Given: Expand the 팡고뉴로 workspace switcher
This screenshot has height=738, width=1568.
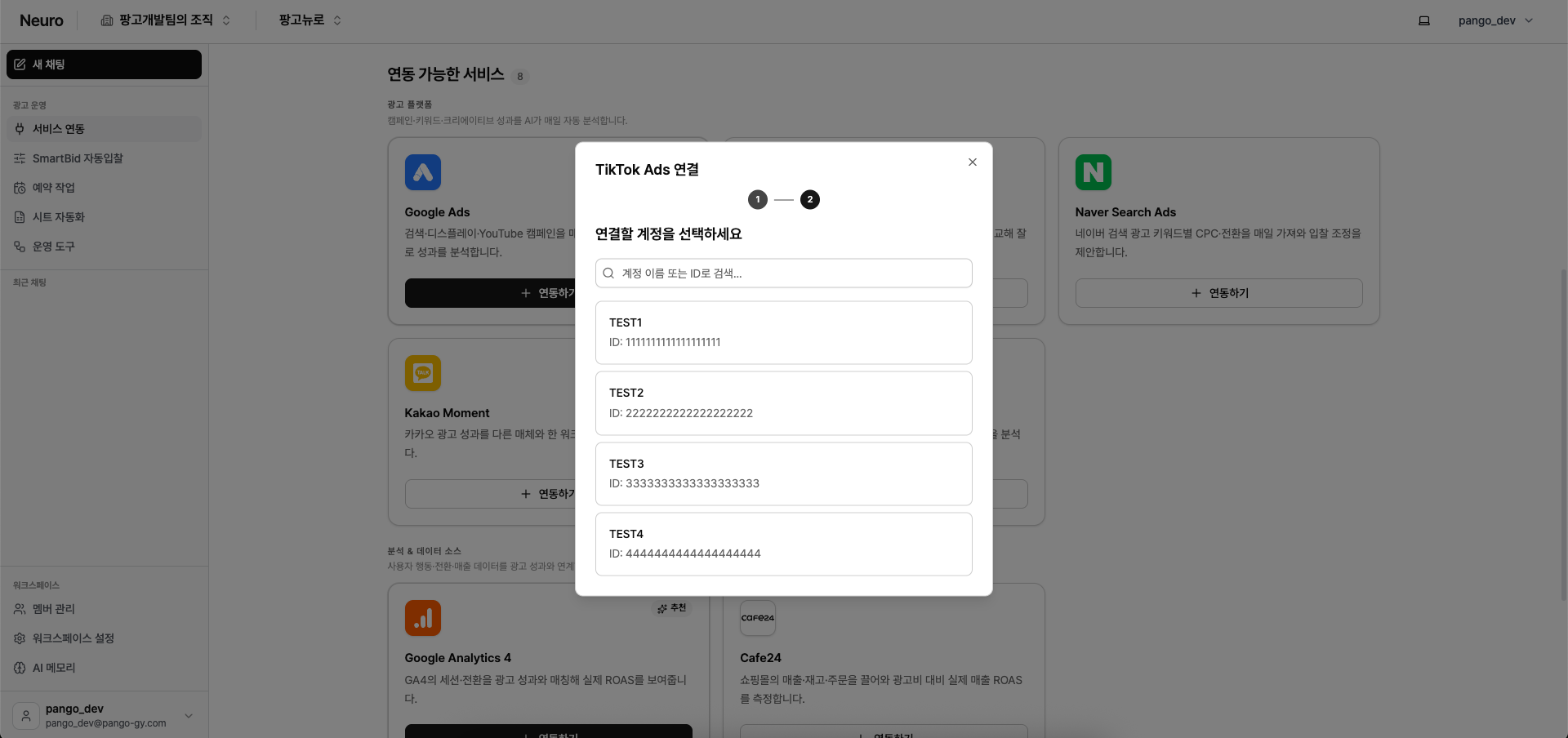Looking at the screenshot, I should [310, 20].
